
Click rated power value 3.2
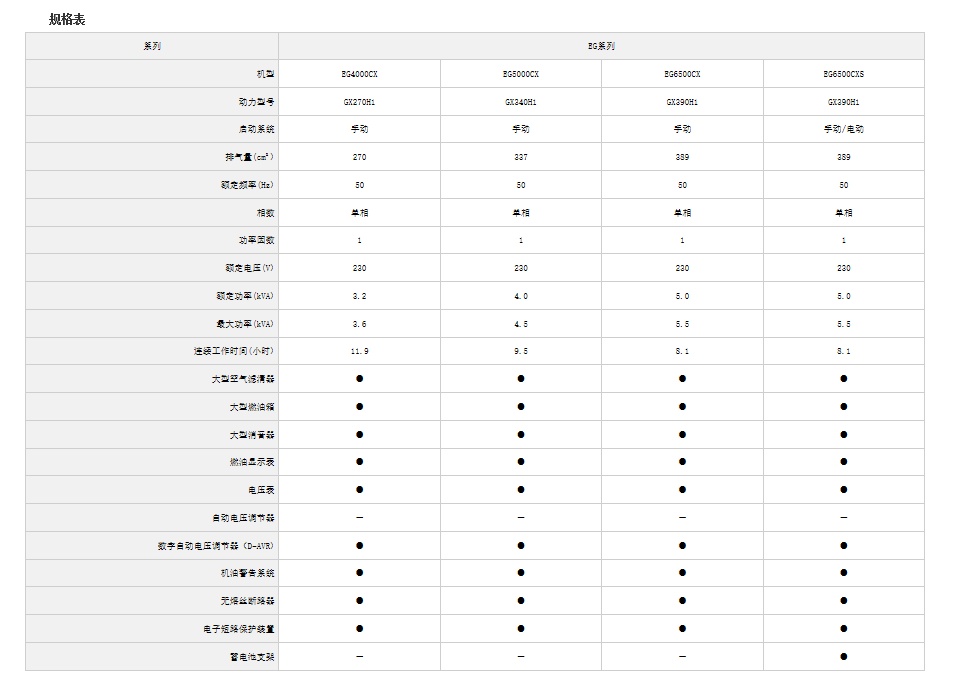(360, 296)
